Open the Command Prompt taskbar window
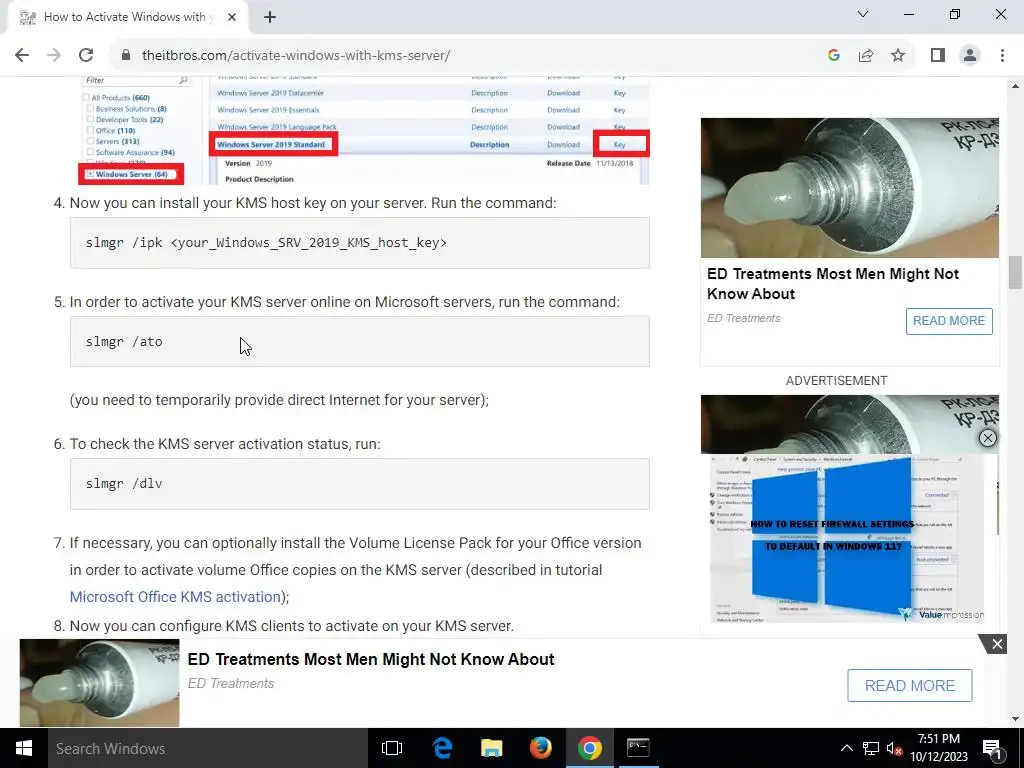1024x768 pixels. click(638, 748)
